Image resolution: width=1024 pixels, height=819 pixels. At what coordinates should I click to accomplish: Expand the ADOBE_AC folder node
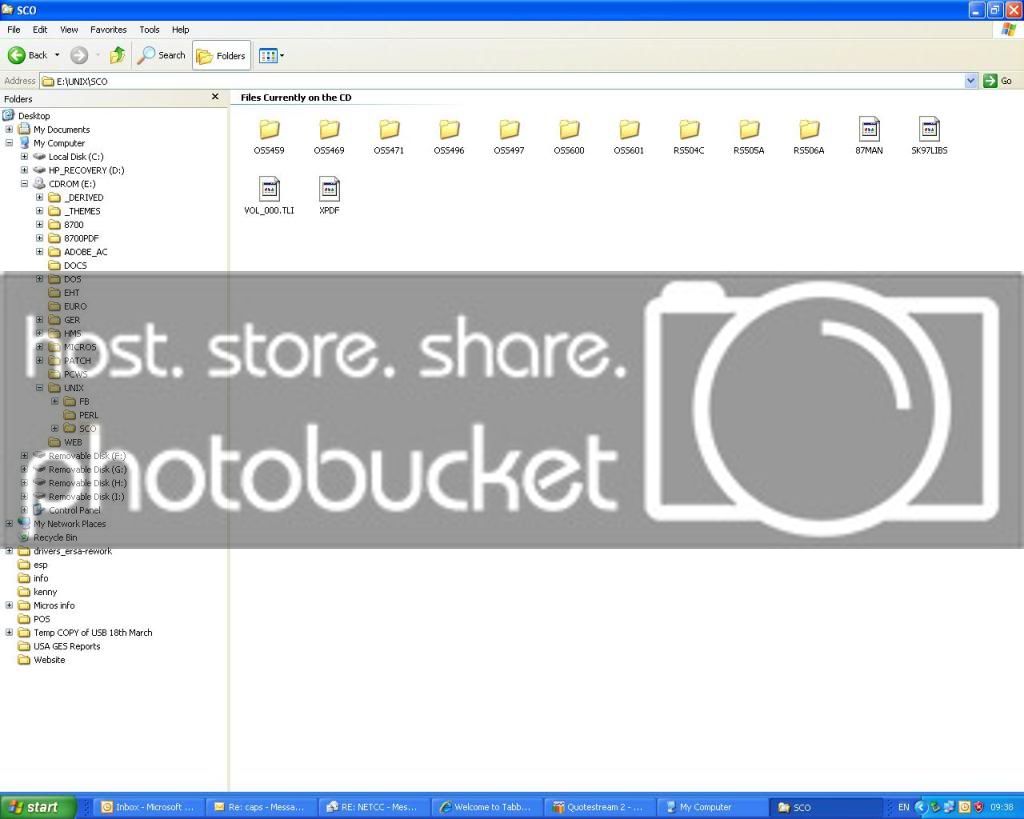(x=39, y=252)
